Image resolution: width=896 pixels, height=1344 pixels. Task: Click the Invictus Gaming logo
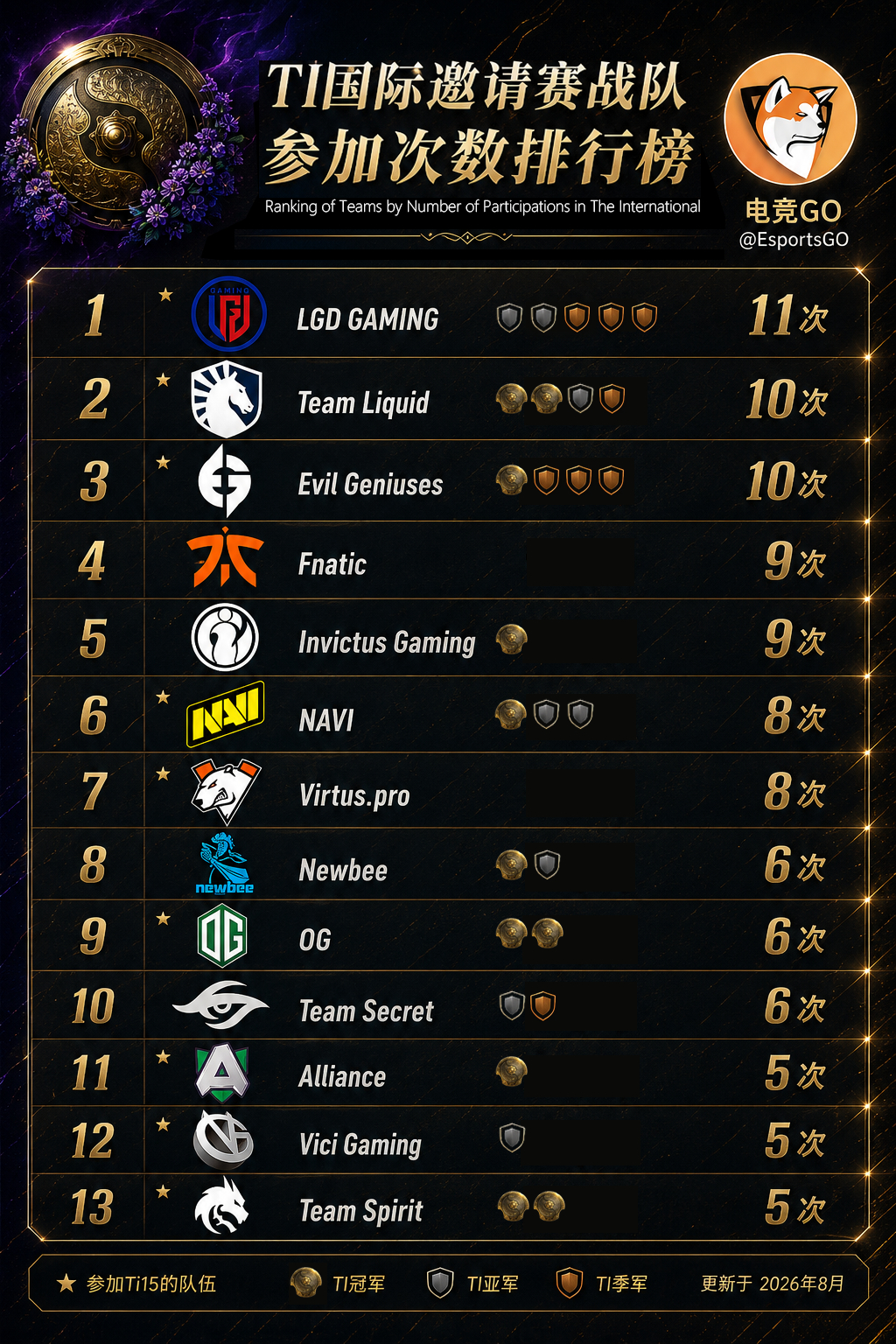pos(225,637)
